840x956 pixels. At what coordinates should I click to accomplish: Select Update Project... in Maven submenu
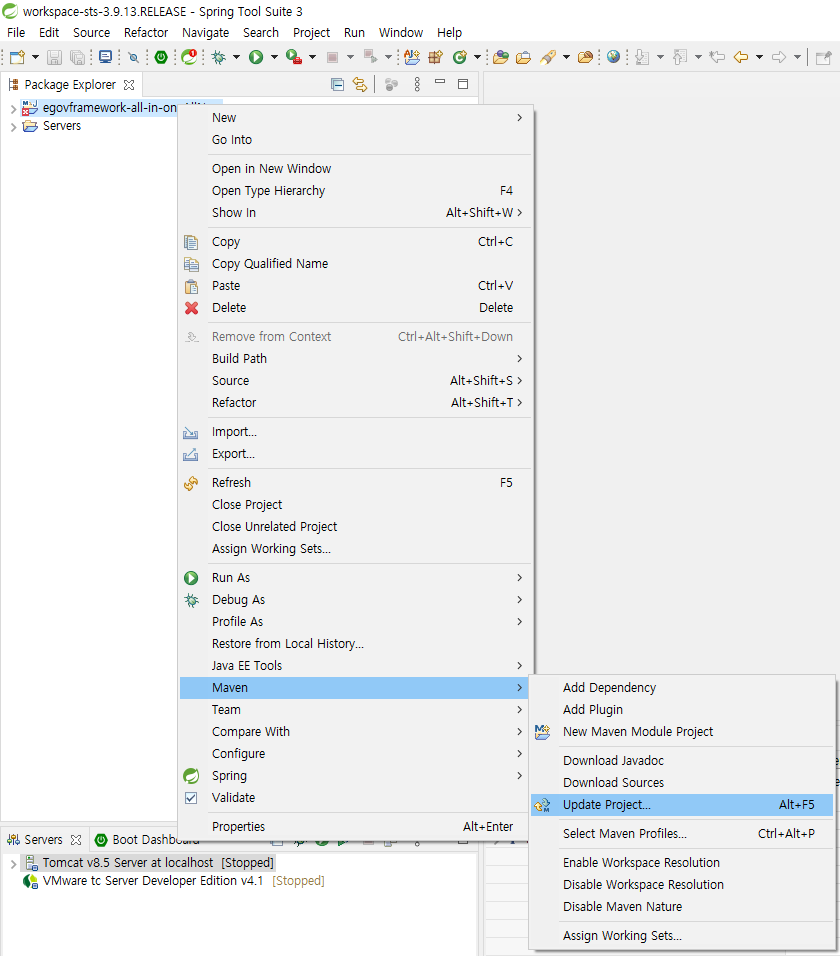click(606, 805)
